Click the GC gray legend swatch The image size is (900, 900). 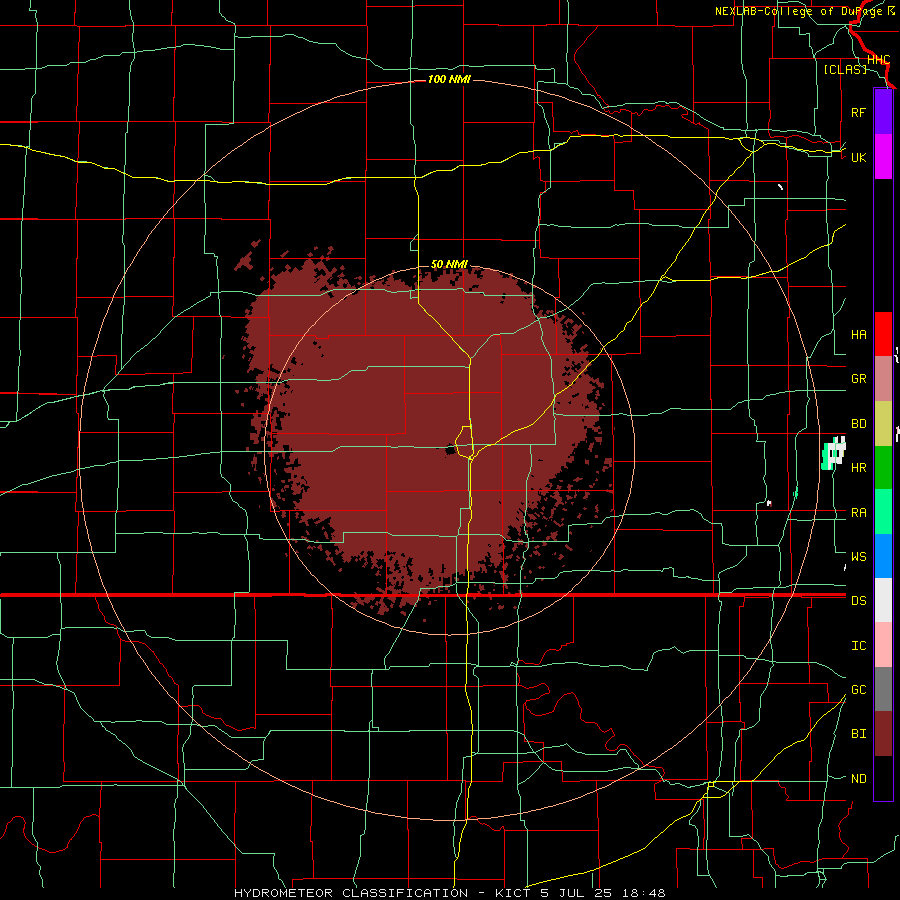tap(883, 689)
